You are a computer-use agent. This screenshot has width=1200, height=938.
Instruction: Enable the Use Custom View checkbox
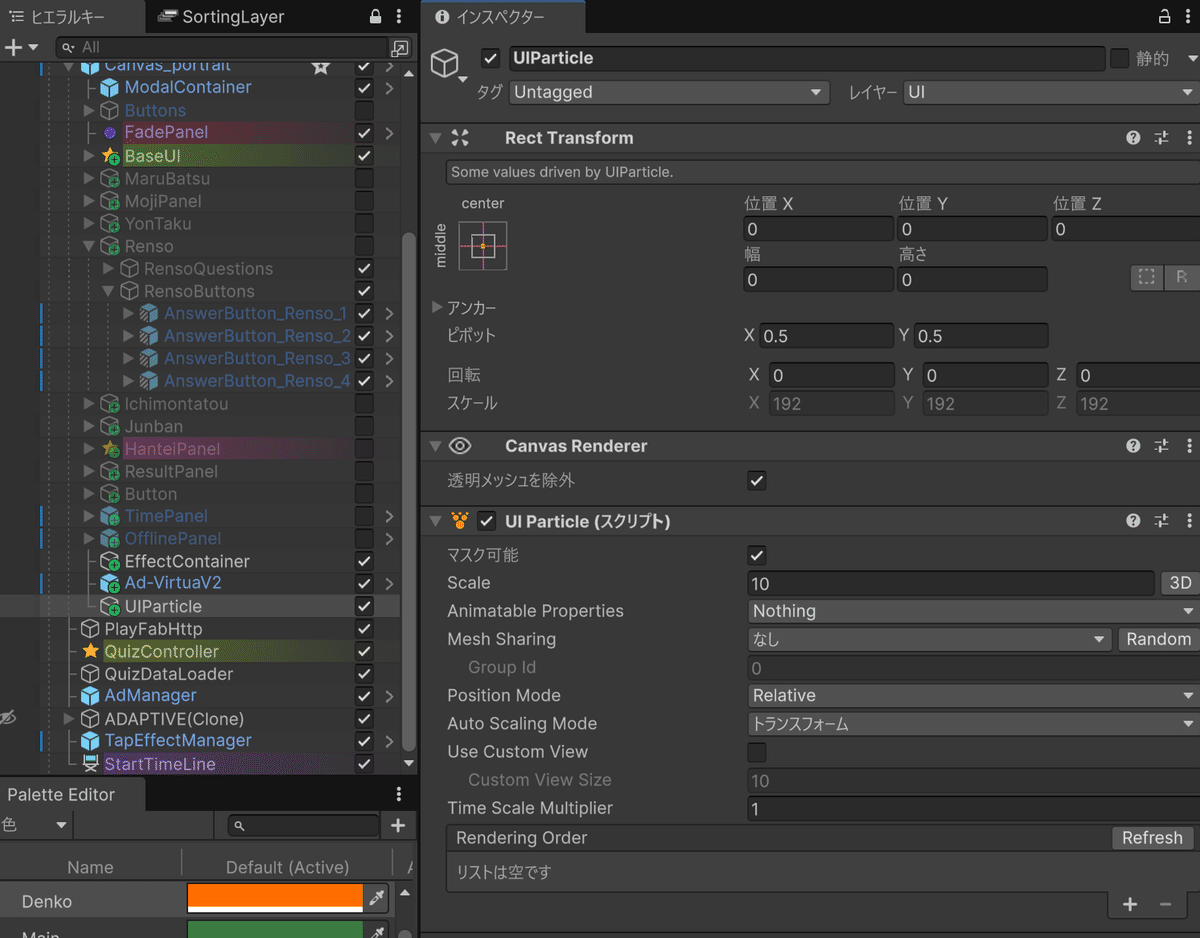click(756, 752)
